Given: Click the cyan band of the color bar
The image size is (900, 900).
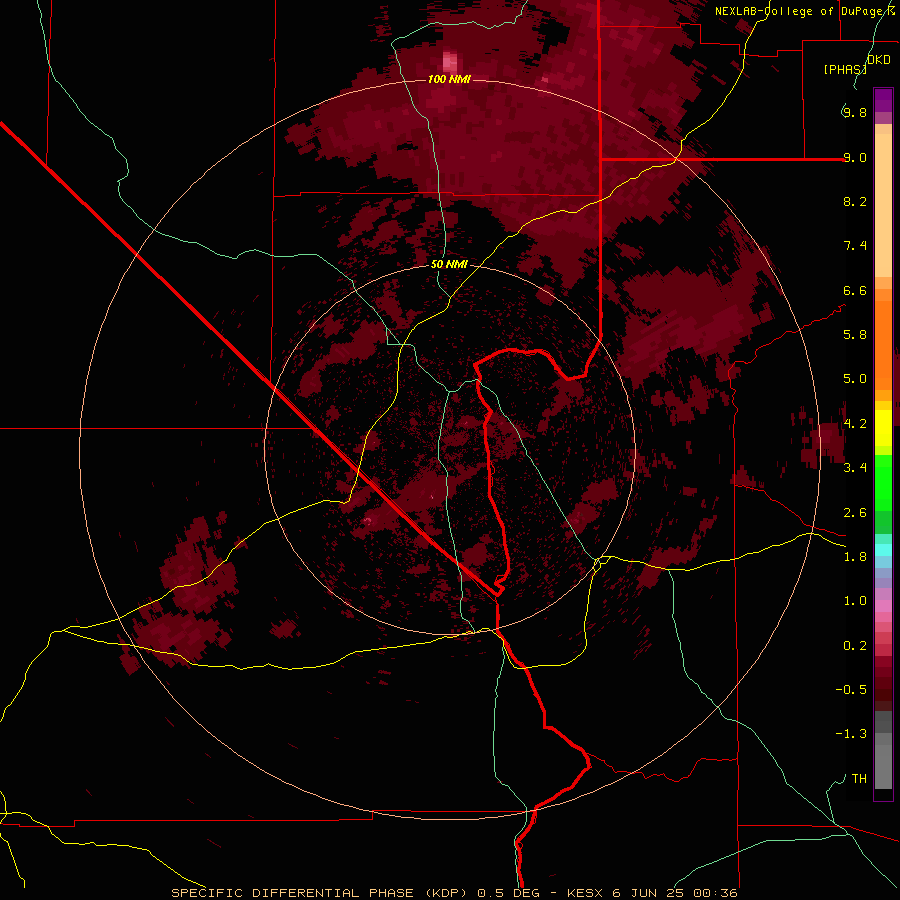Looking at the screenshot, I should click(883, 550).
